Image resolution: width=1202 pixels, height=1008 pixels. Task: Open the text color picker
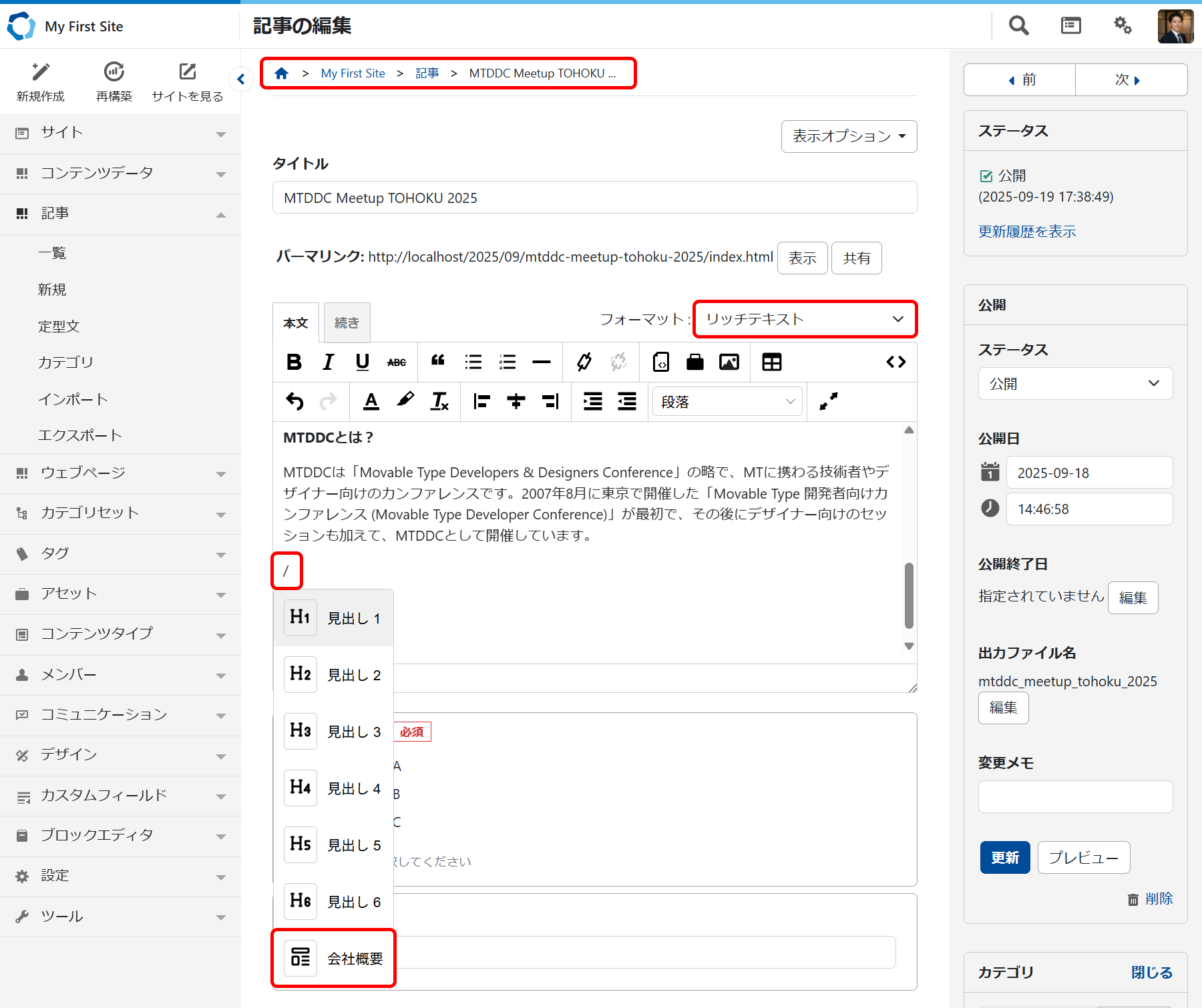click(371, 401)
